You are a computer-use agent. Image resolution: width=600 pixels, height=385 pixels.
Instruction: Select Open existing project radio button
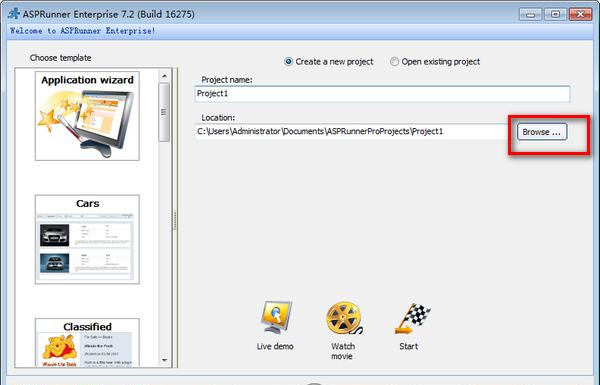(x=394, y=62)
